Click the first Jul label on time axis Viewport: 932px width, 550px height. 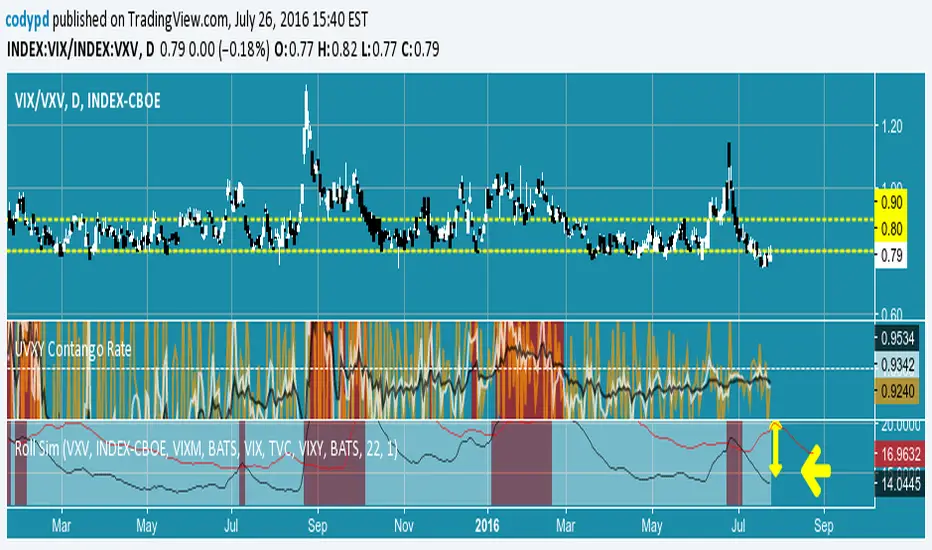[x=231, y=526]
